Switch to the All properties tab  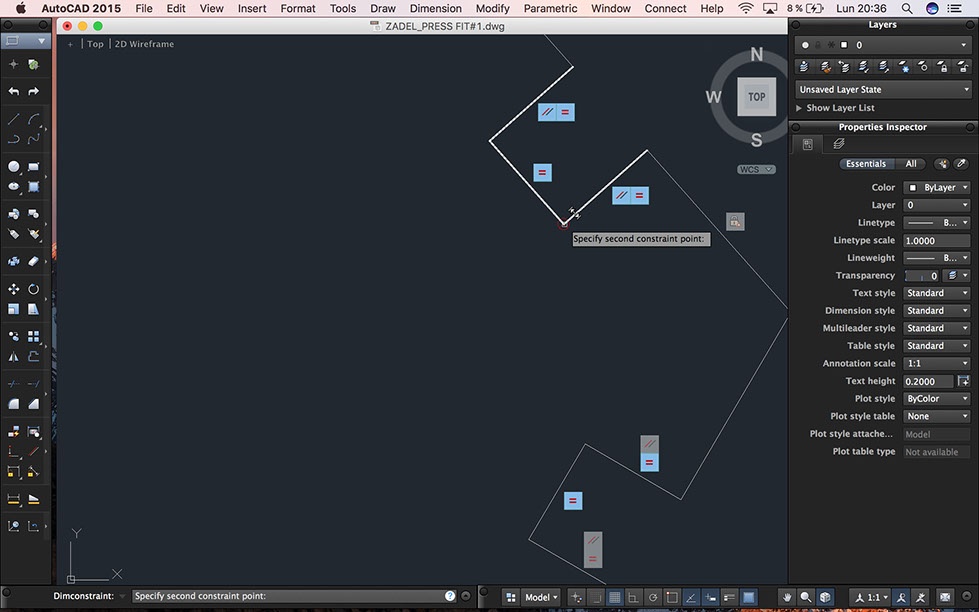(x=911, y=164)
